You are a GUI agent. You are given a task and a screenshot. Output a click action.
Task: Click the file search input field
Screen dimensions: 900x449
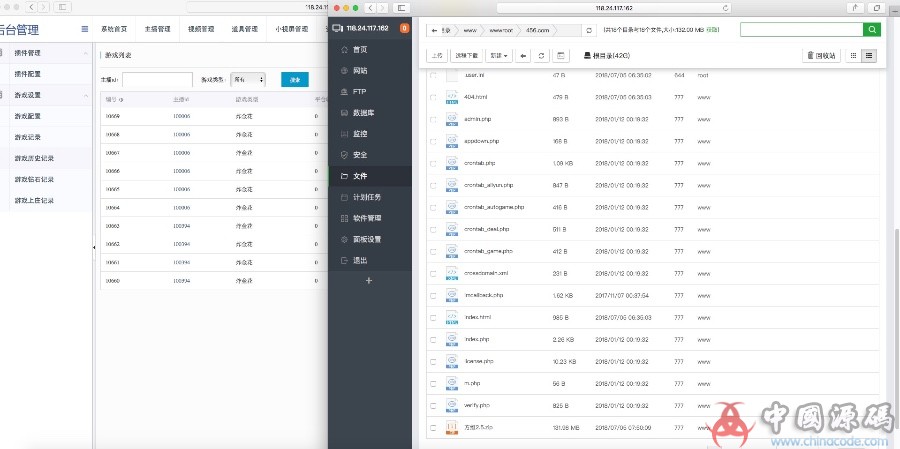pos(801,30)
